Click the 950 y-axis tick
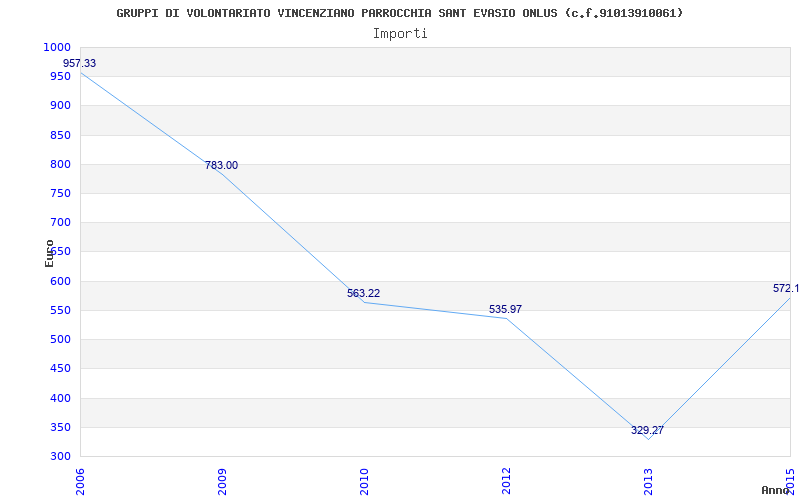Viewport: 800px width, 500px height. tap(60, 77)
